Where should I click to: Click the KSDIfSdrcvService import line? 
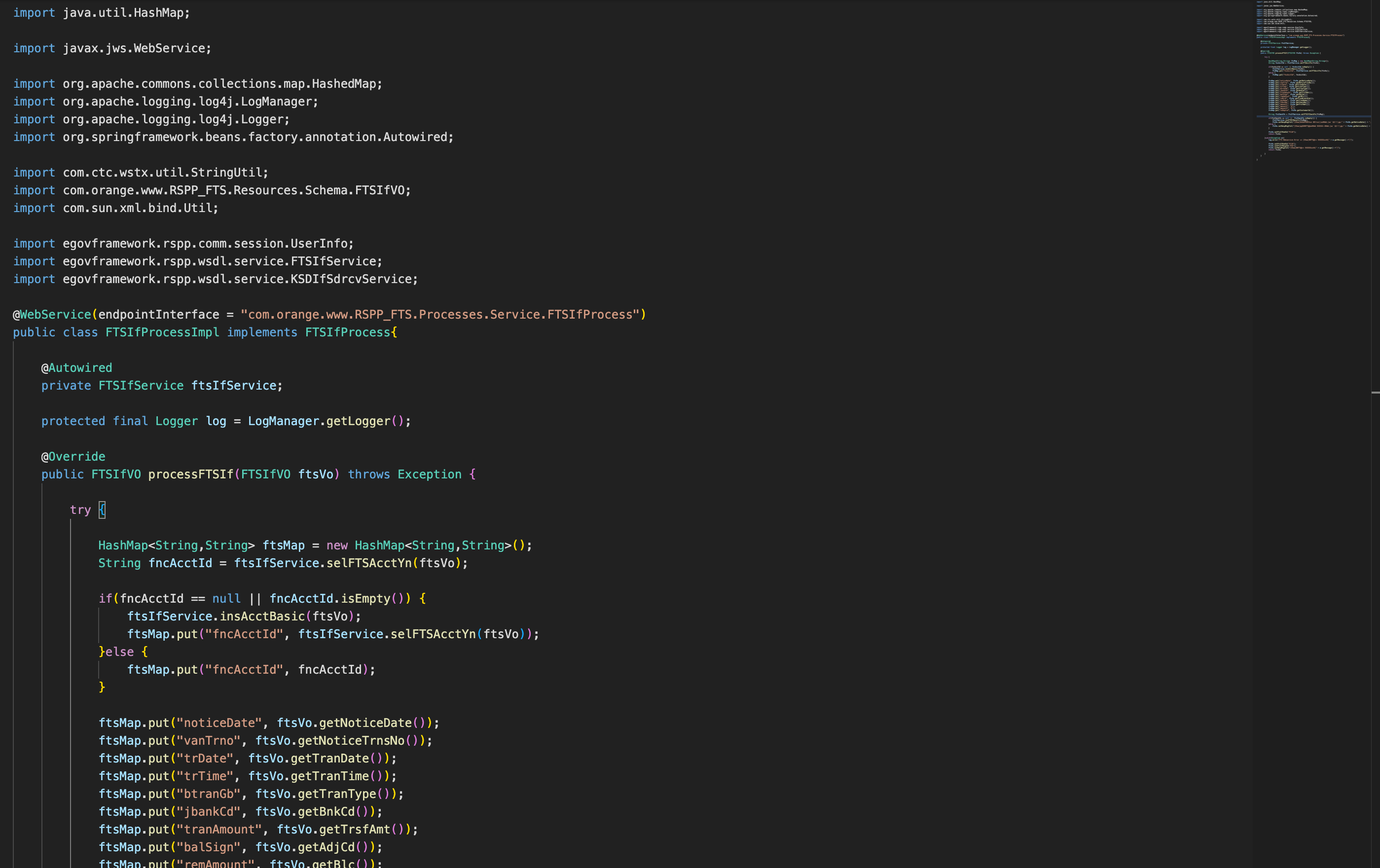click(x=216, y=279)
